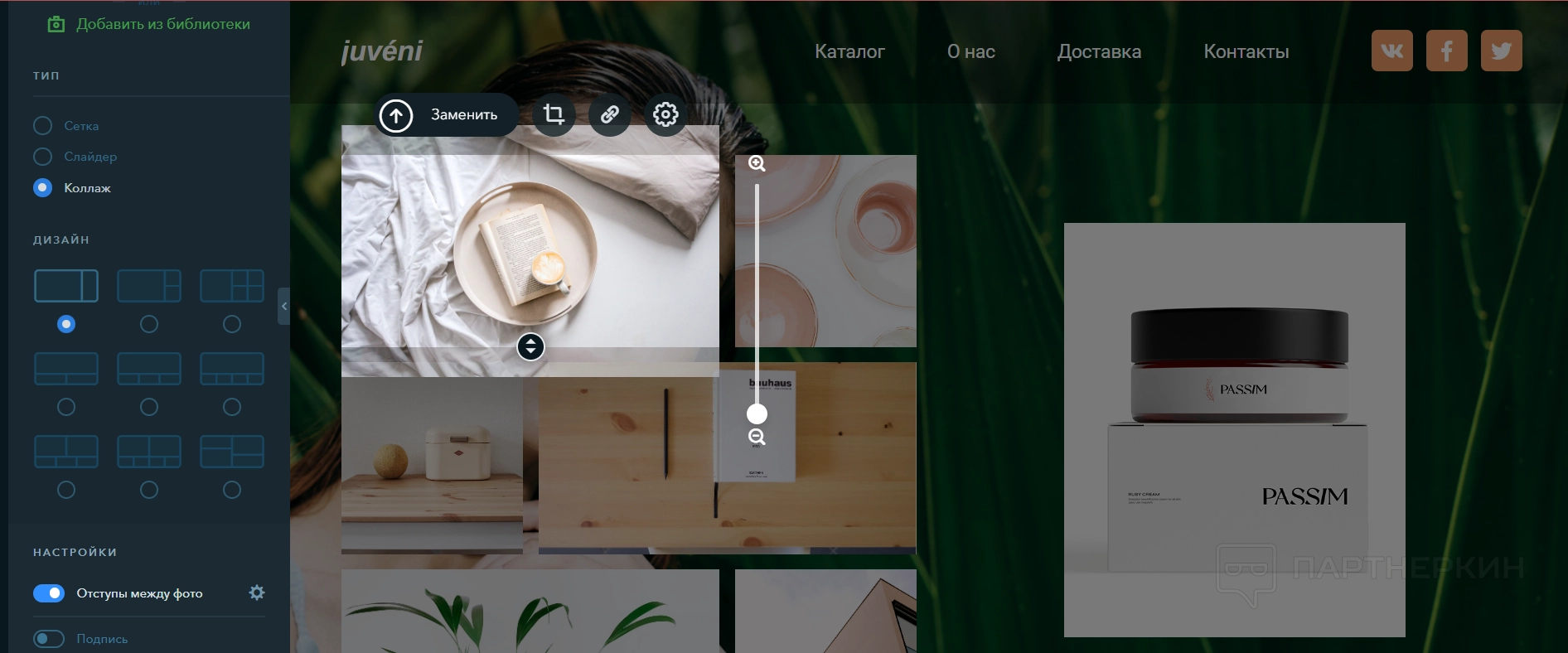Viewport: 1568px width, 653px height.
Task: Open the Facebook social link
Action: (1447, 51)
